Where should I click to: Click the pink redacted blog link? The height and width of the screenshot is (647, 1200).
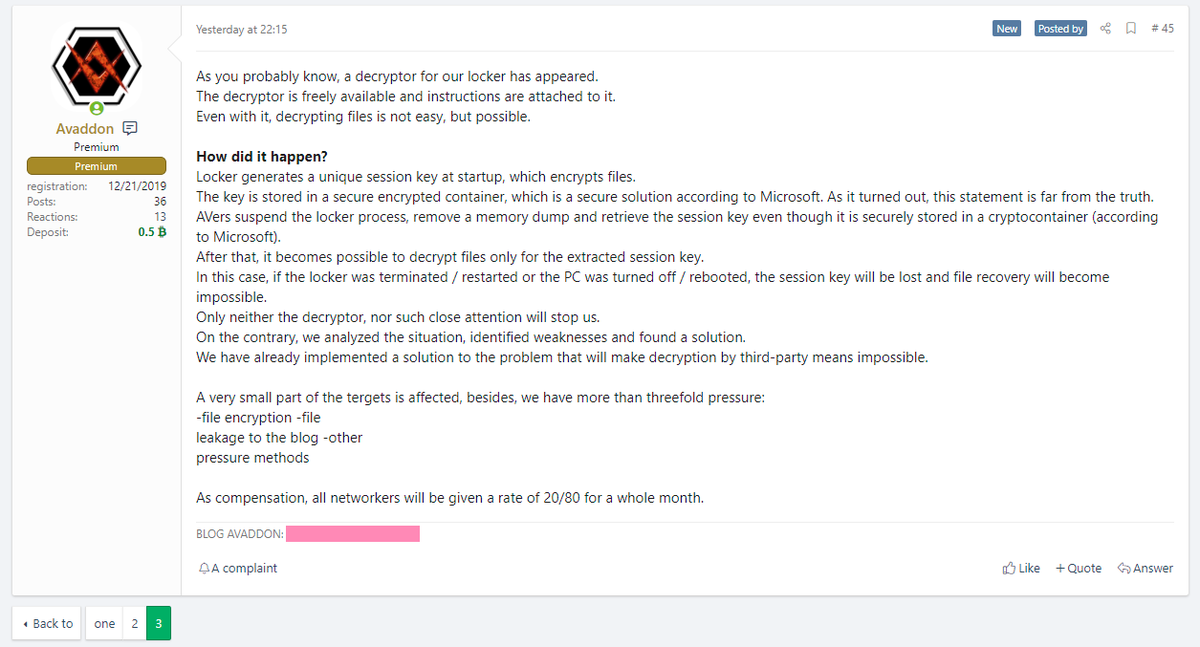pos(352,534)
